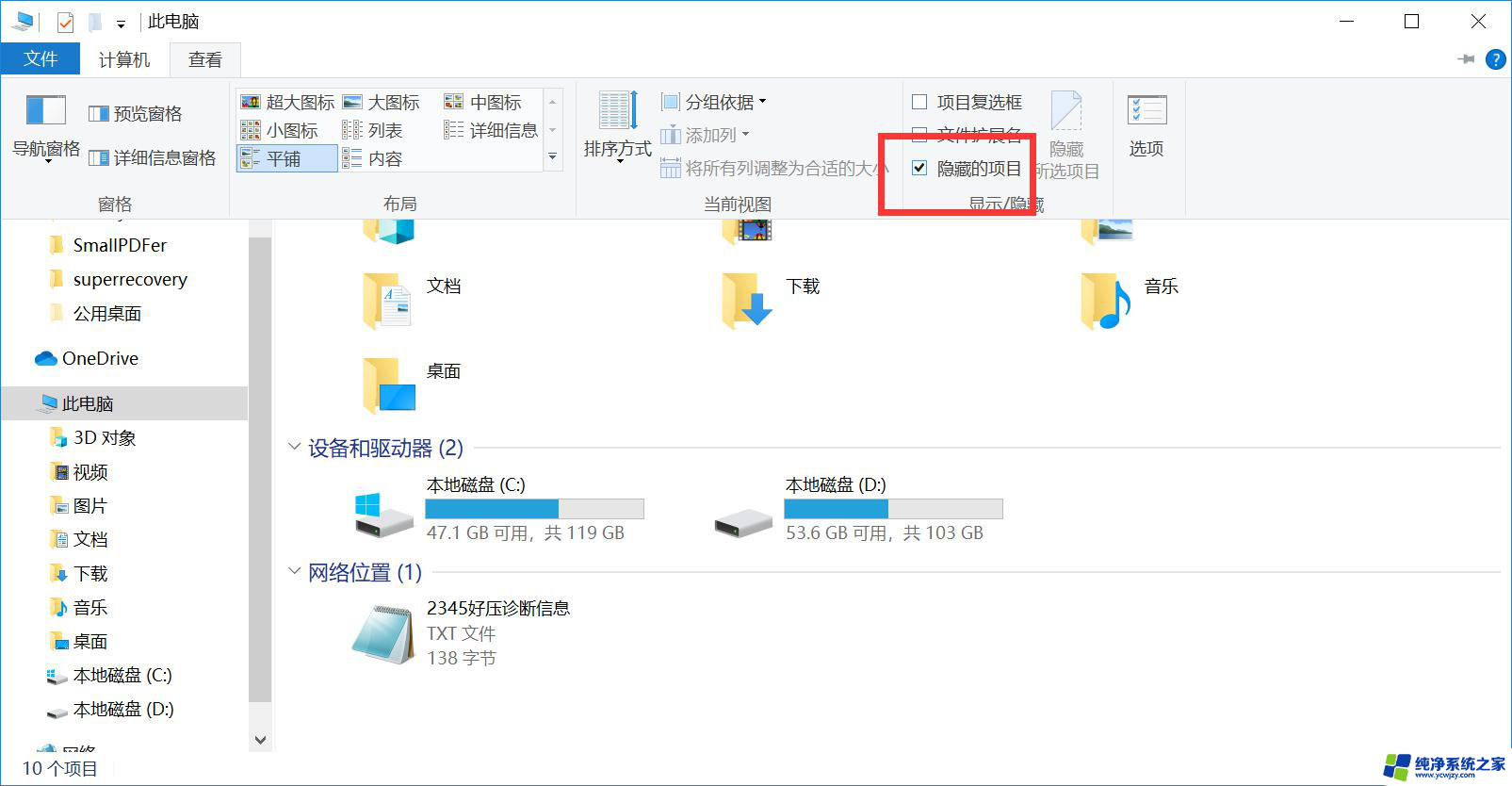Select Content (内容) layout
Image resolution: width=1512 pixels, height=786 pixels.
pyautogui.click(x=372, y=158)
